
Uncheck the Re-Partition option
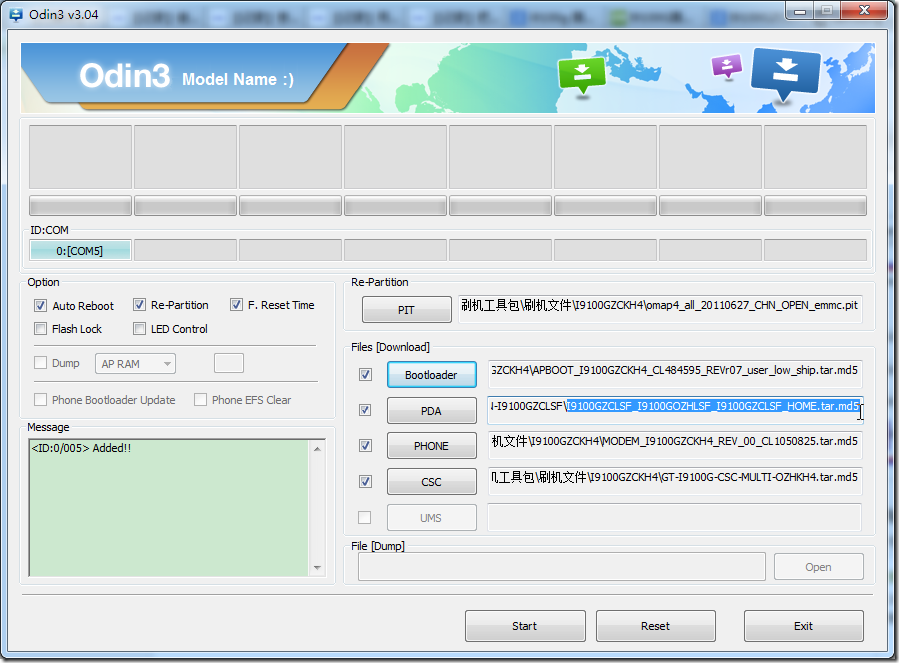139,305
